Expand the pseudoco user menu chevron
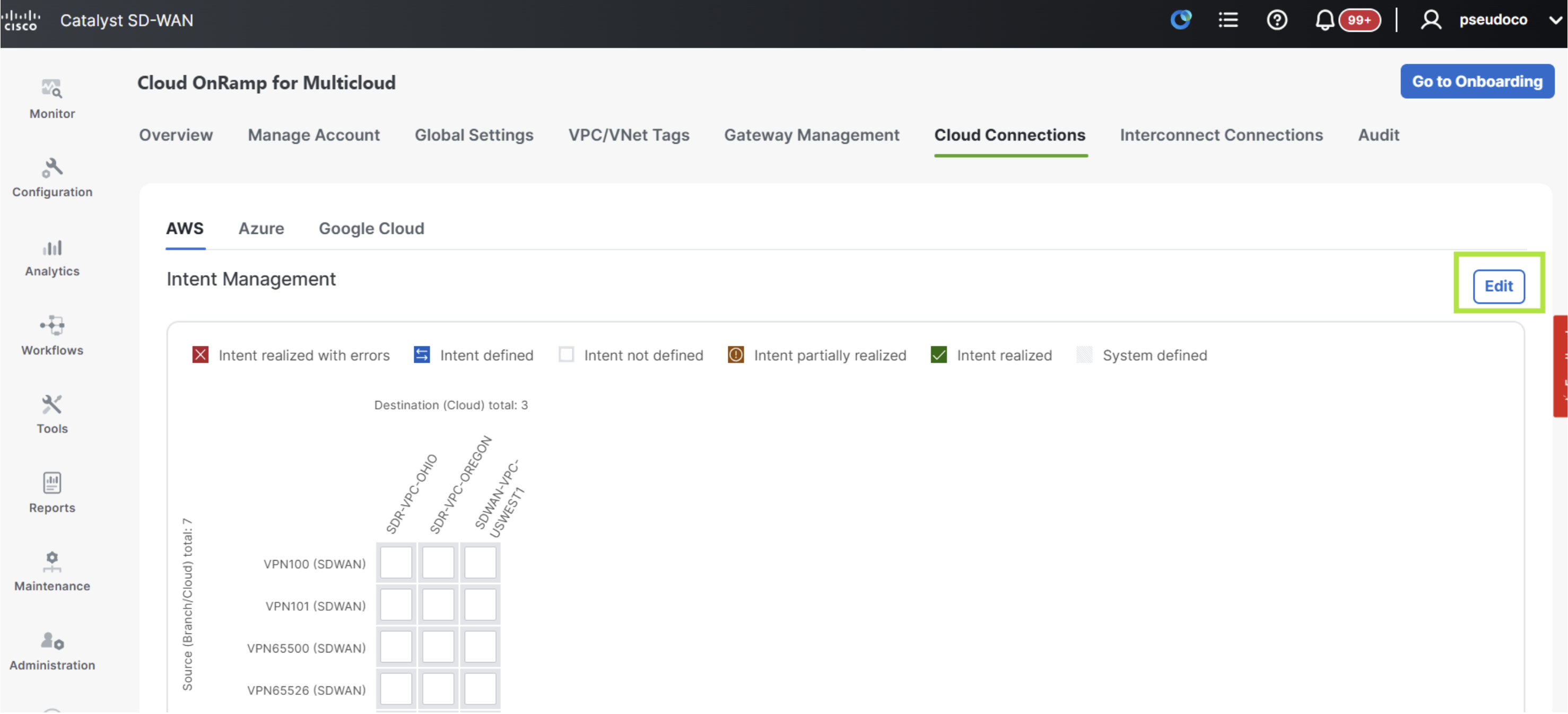1568x714 pixels. coord(1555,20)
